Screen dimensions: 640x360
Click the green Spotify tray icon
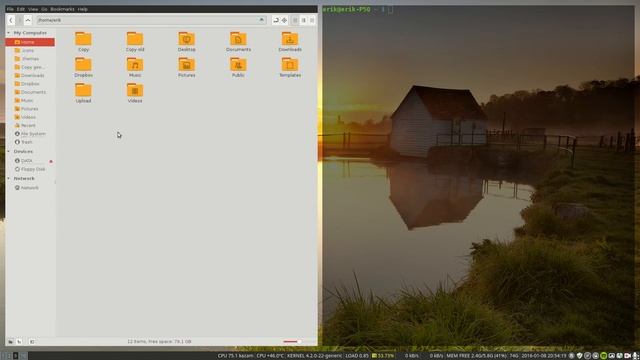tap(604, 356)
